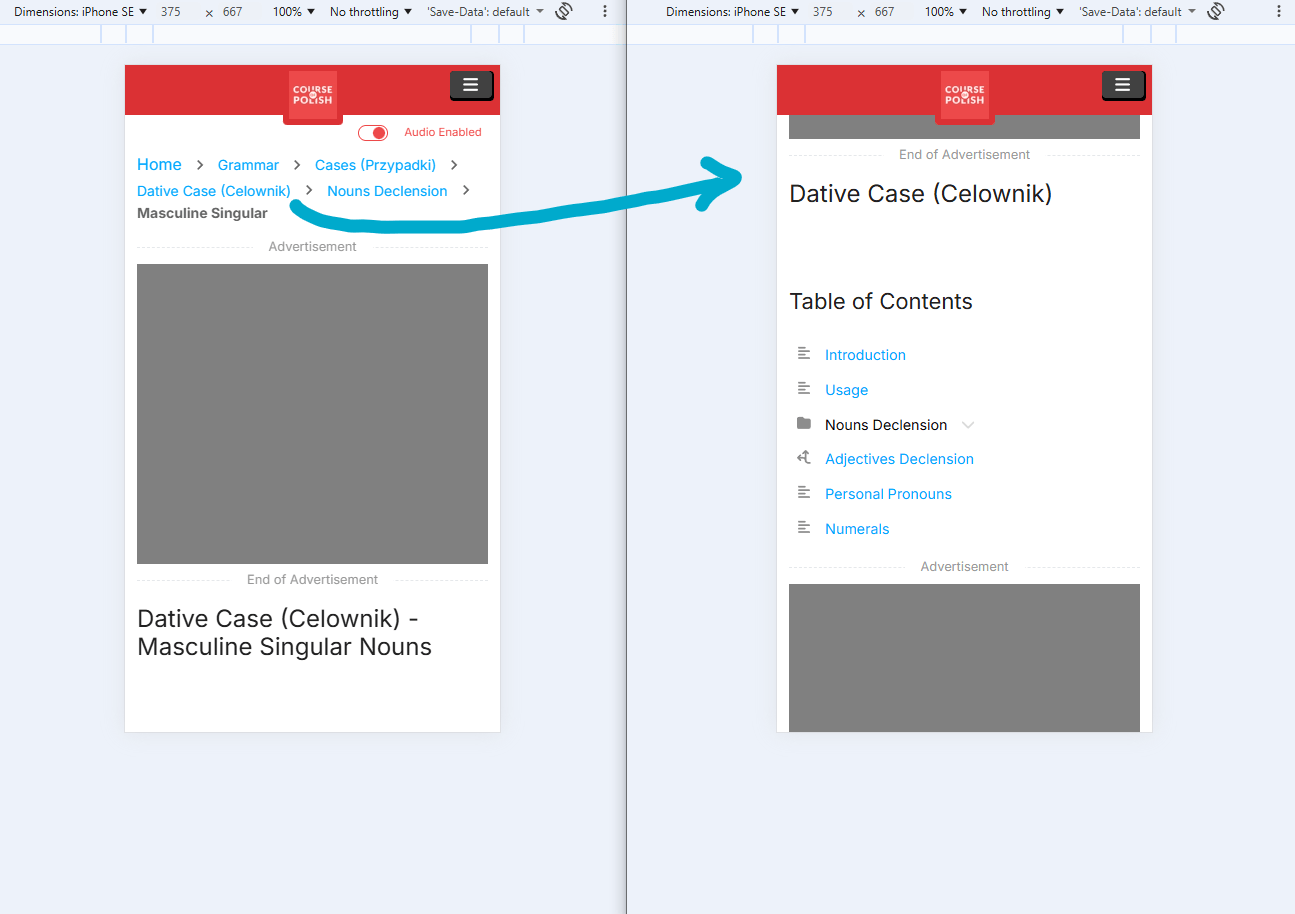Click Course of Polish logo in right view
Screen dimensions: 1295x914
tap(965, 95)
